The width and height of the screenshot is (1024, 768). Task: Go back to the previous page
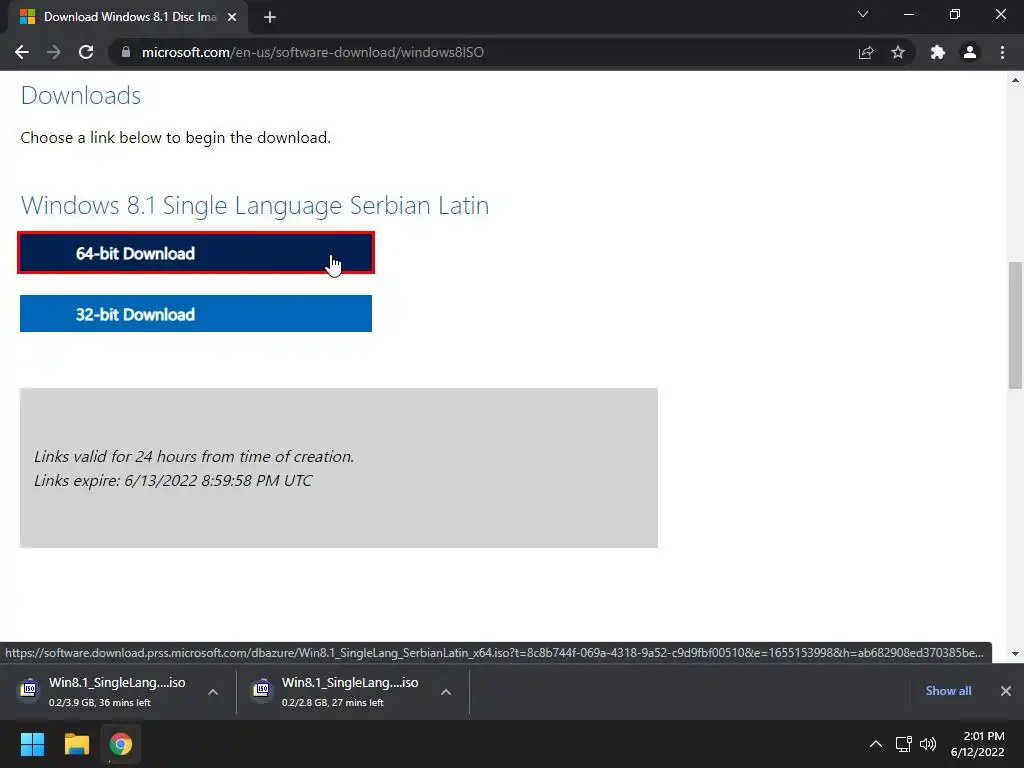pos(22,52)
